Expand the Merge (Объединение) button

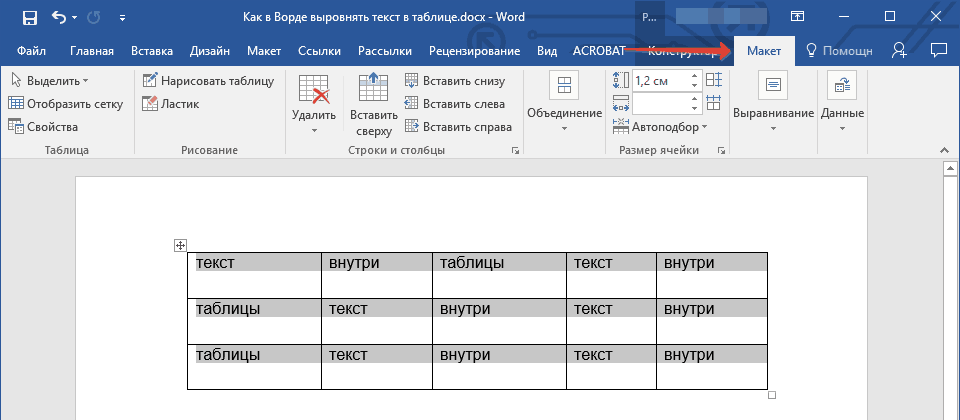pyautogui.click(x=565, y=102)
